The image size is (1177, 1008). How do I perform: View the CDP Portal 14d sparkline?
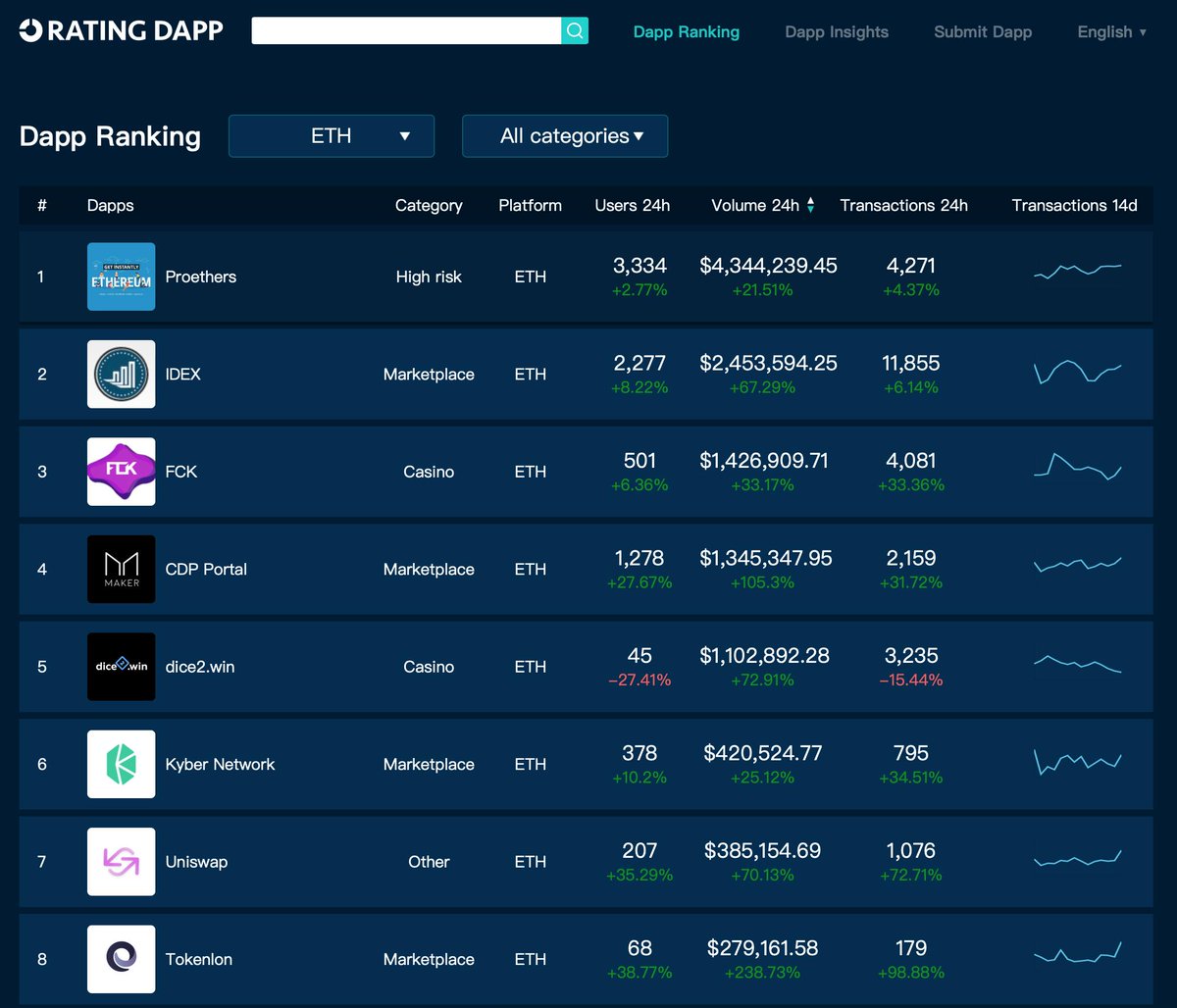[x=1078, y=565]
